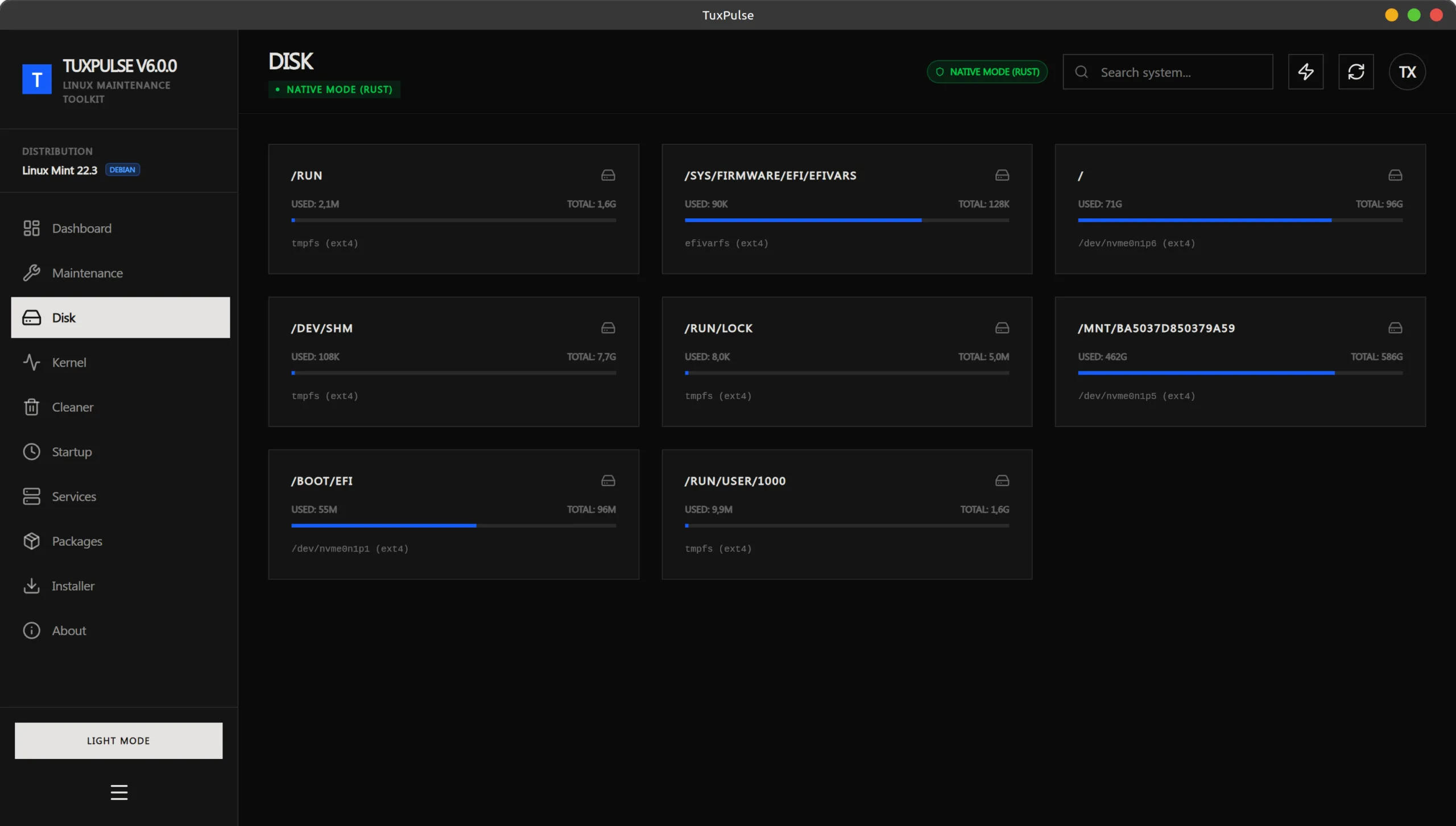This screenshot has height=826, width=1456.
Task: Go to the Kernel page
Action: click(69, 362)
